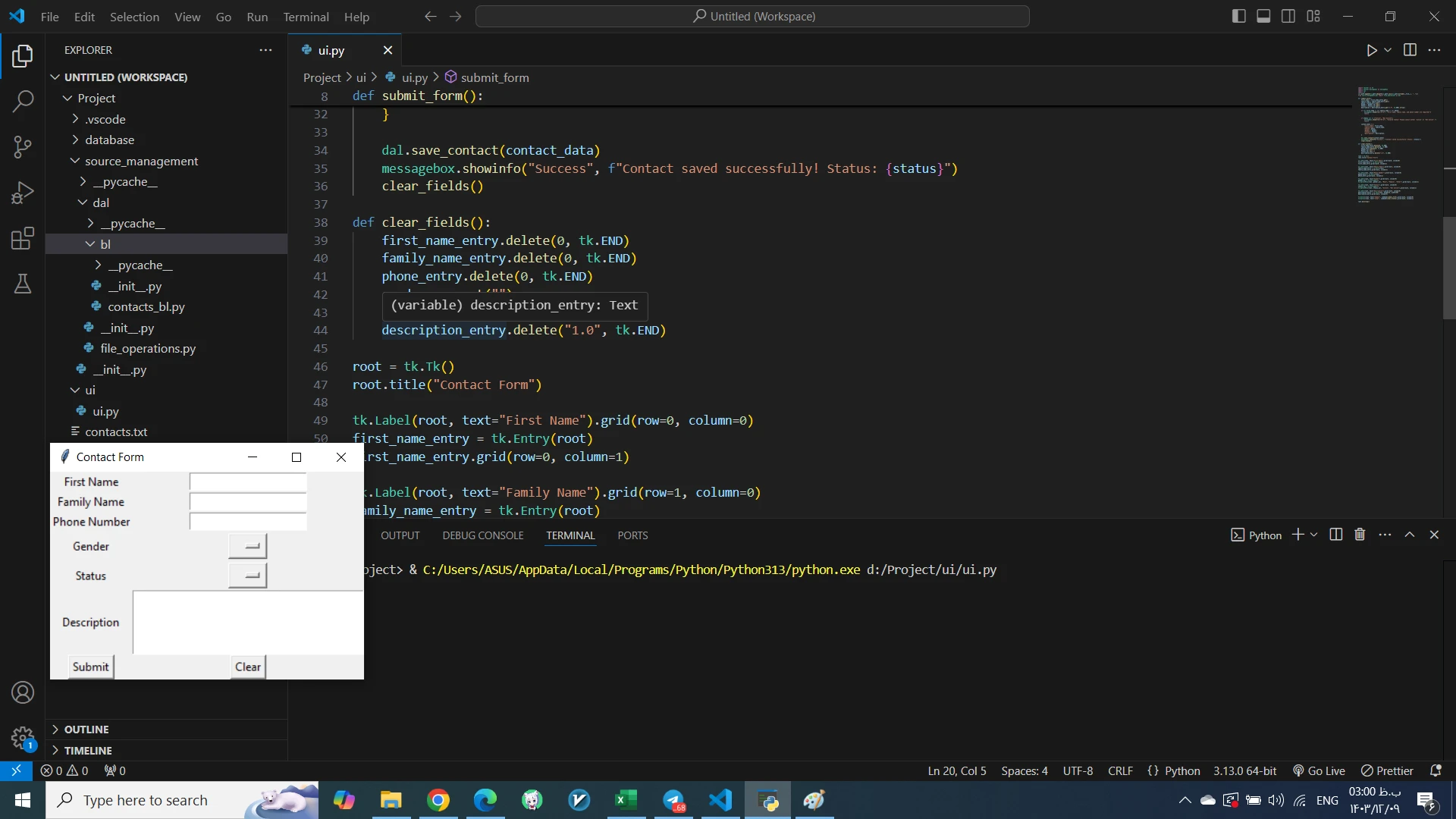
Task: Run Python file with play button
Action: click(x=1371, y=50)
